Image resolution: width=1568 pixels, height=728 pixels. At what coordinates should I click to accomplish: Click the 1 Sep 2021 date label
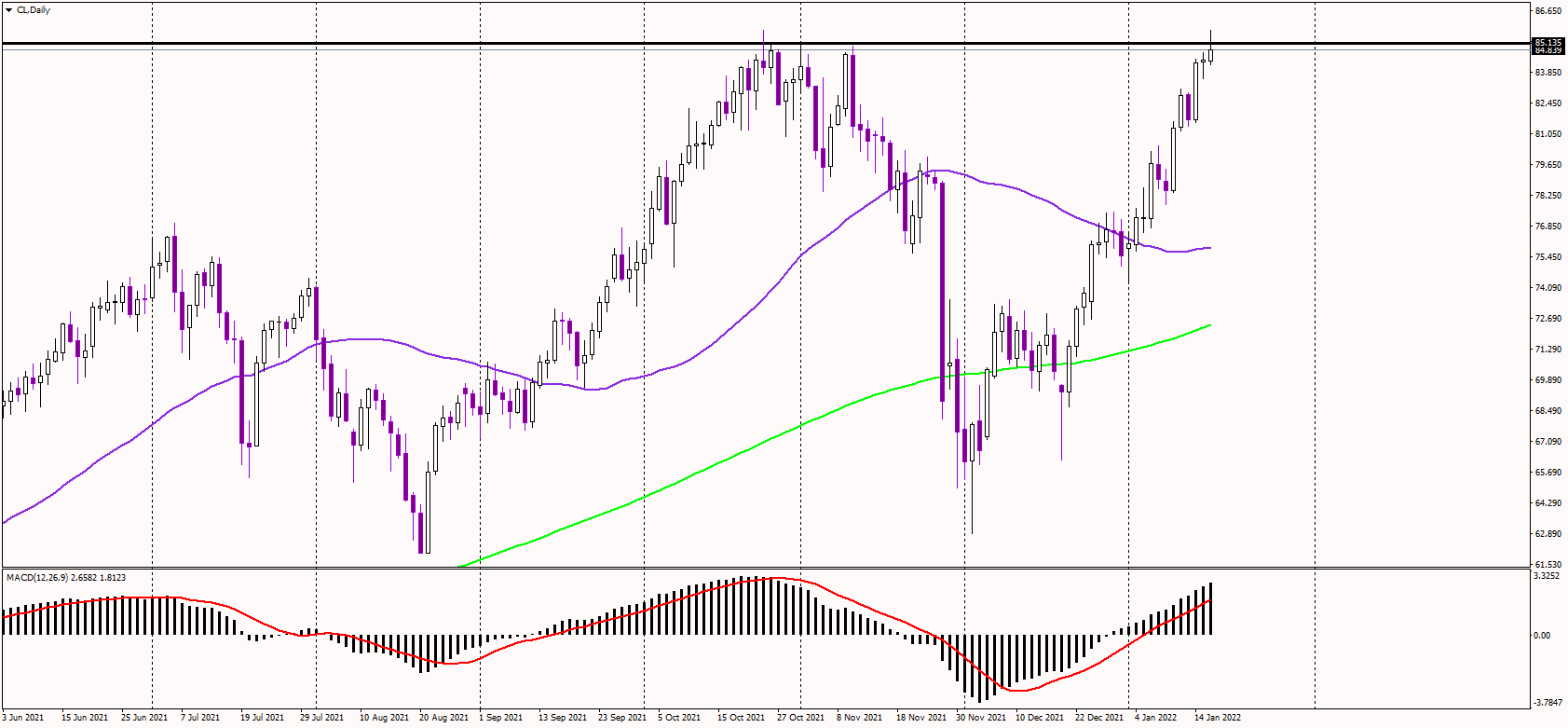click(x=501, y=718)
